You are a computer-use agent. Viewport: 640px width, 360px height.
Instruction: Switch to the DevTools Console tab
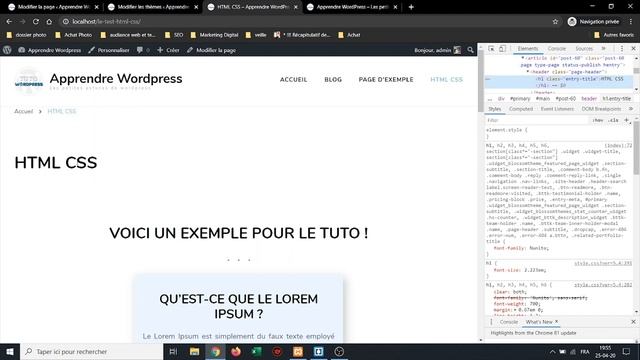point(557,49)
